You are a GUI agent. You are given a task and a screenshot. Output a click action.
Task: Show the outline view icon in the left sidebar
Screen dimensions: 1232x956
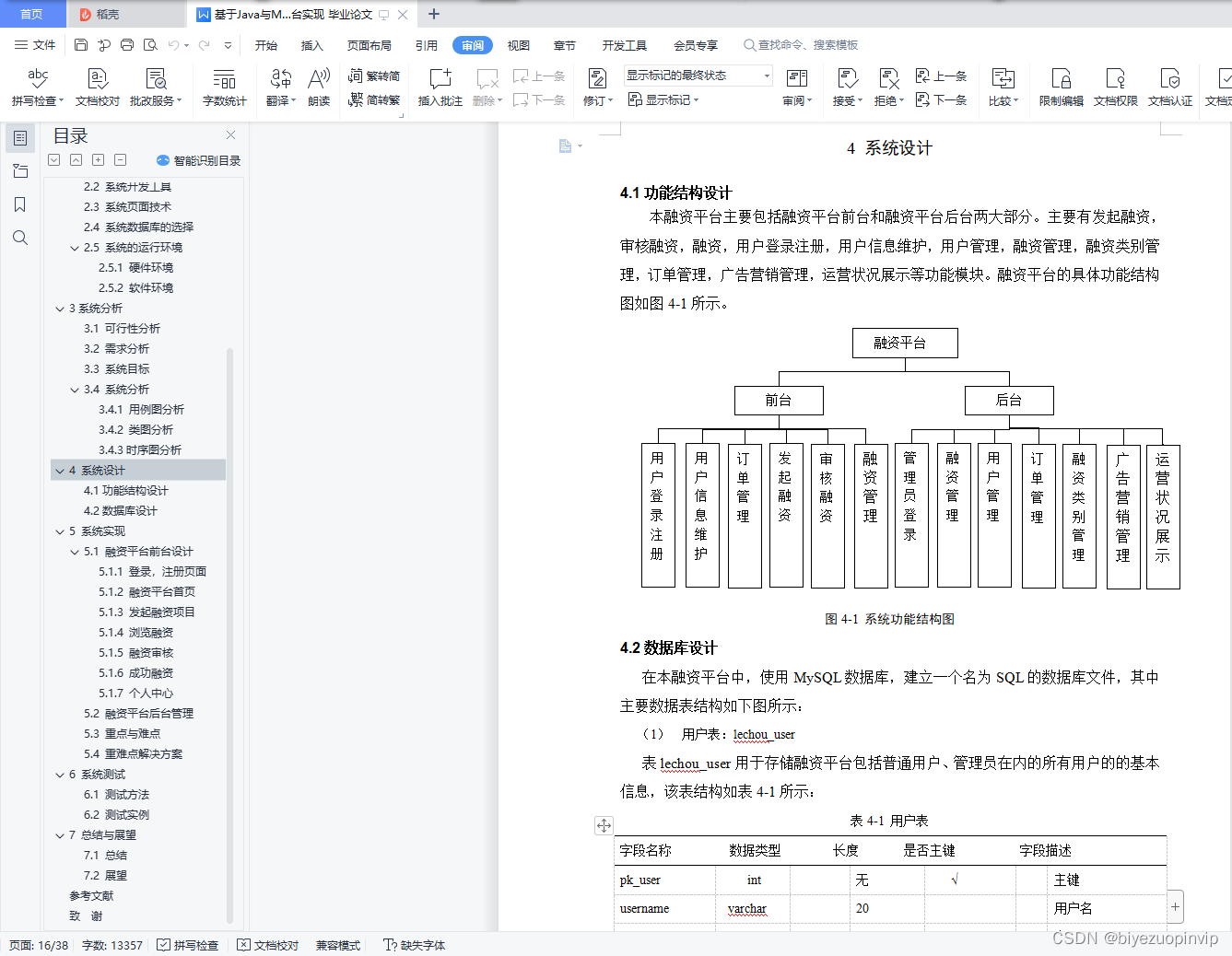click(20, 138)
